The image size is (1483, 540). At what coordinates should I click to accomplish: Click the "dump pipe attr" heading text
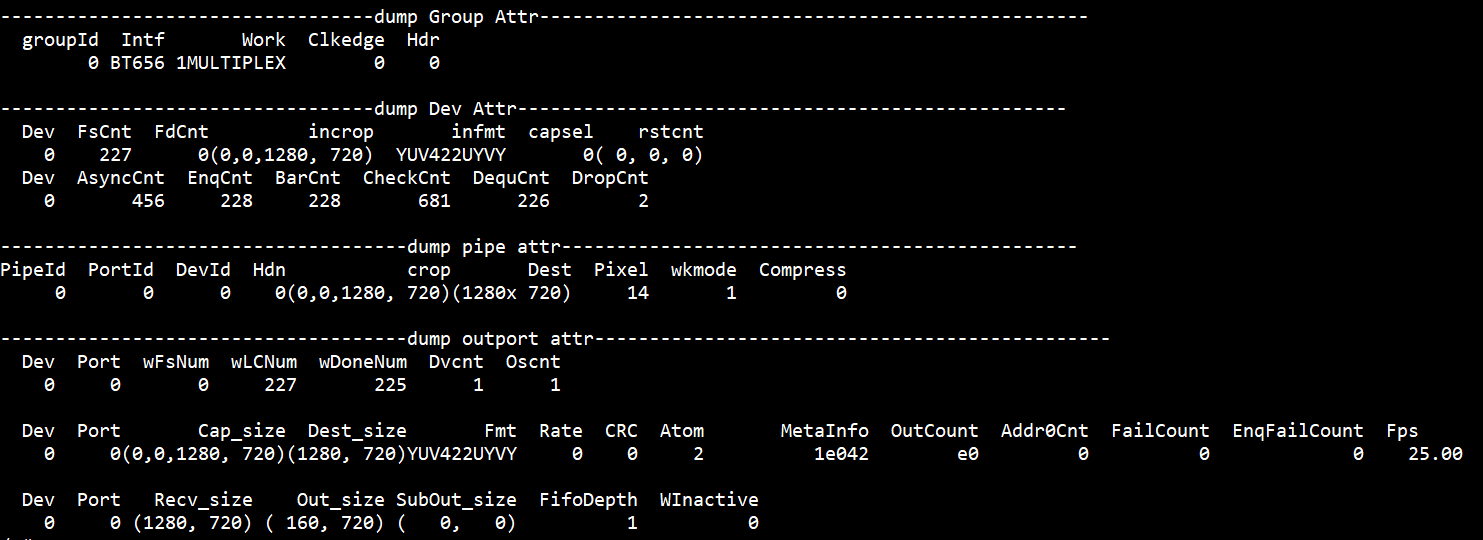tap(473, 247)
